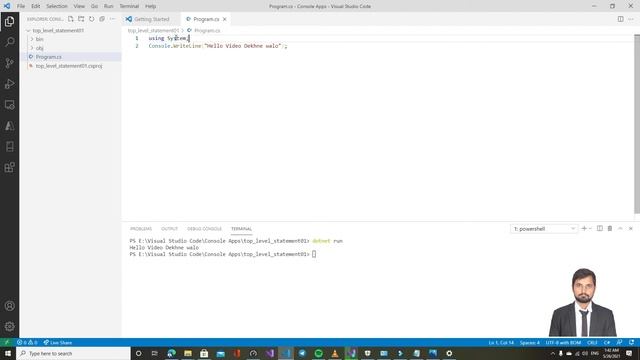Click the editor vertical scrollbar
Screen dimensions: 640x360
(x=637, y=123)
